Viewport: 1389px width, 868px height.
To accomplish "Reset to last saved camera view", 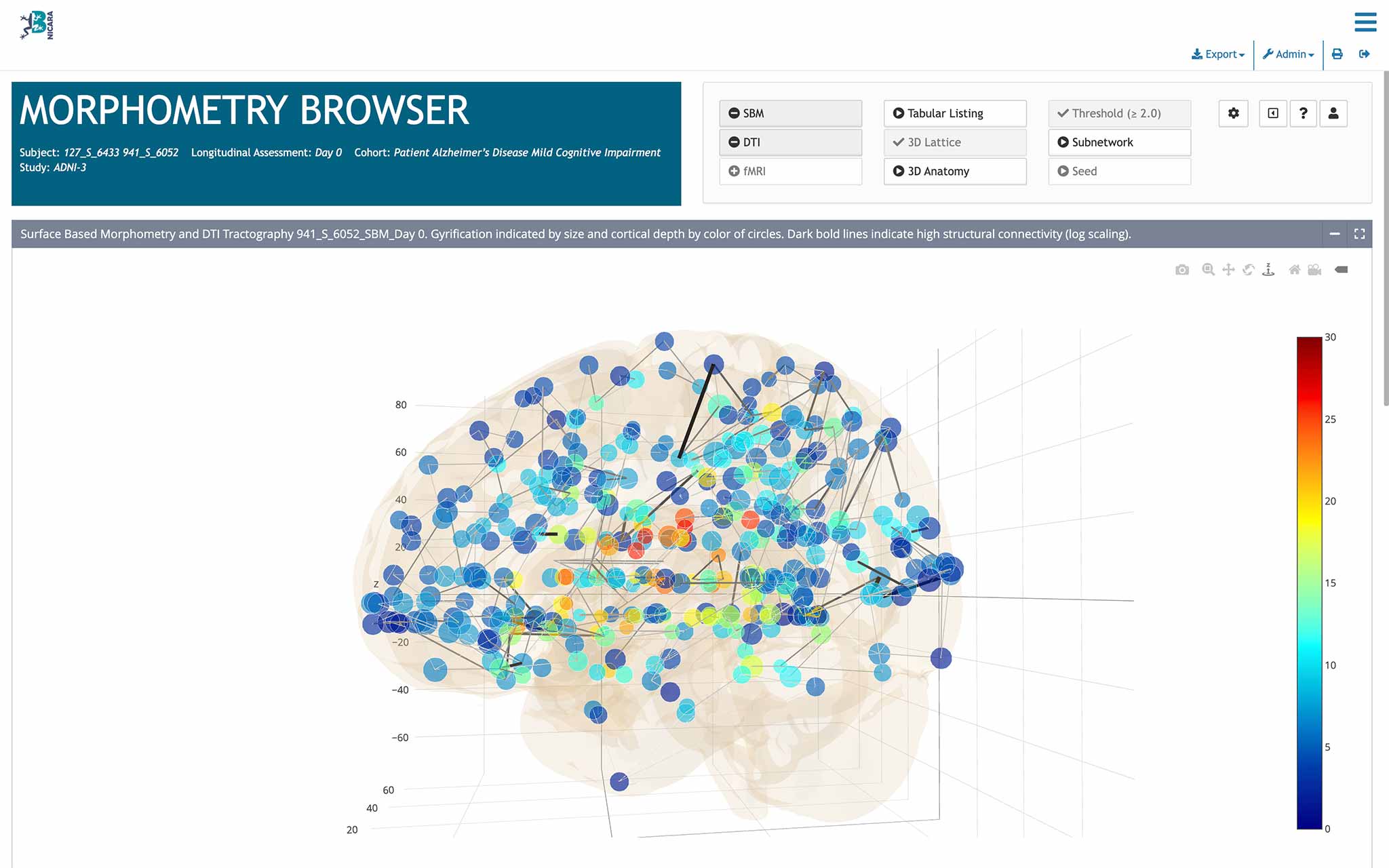I will (x=1314, y=270).
